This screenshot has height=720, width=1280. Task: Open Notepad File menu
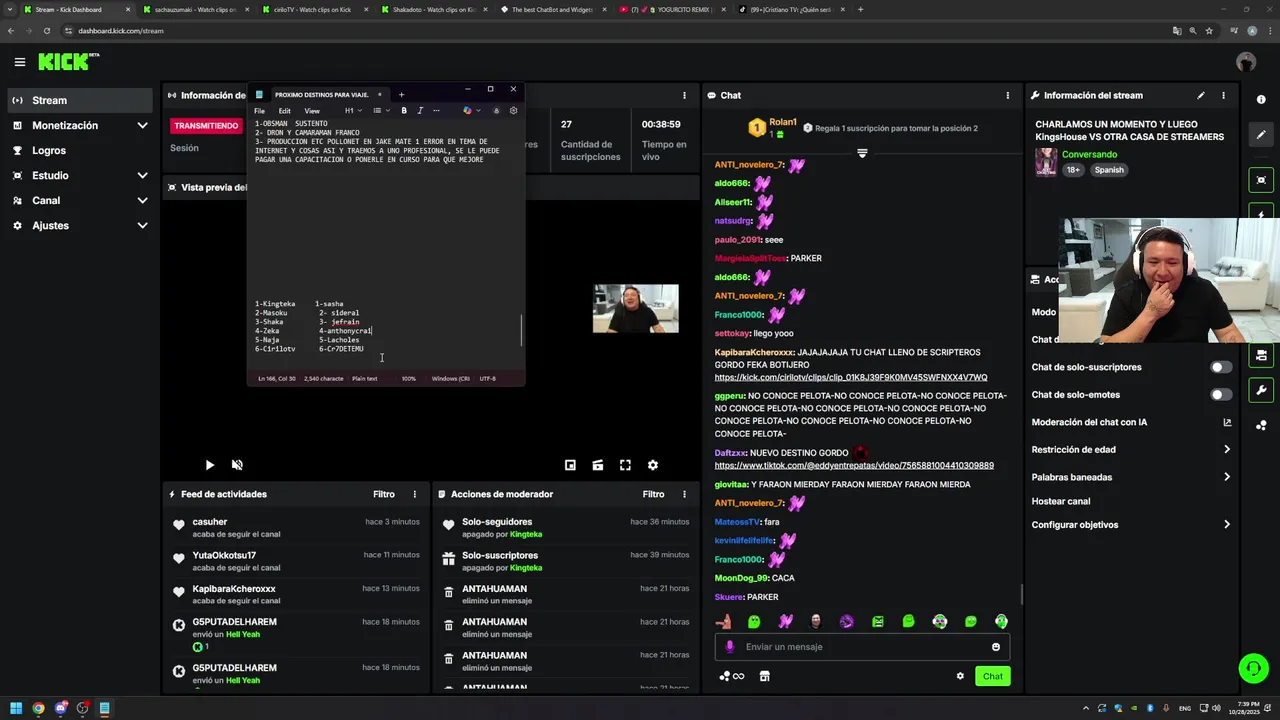[259, 111]
